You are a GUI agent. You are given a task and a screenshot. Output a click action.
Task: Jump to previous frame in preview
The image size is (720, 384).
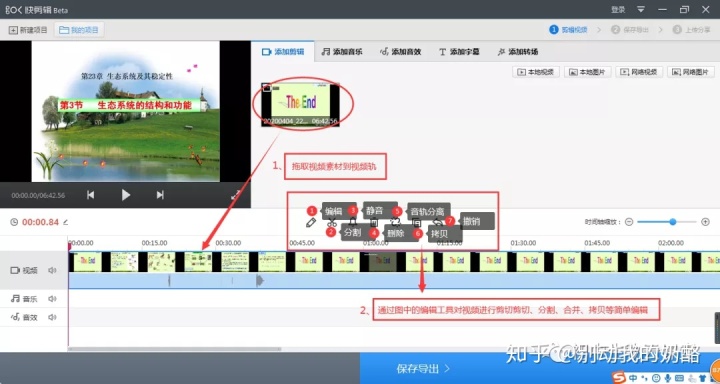tap(90, 195)
